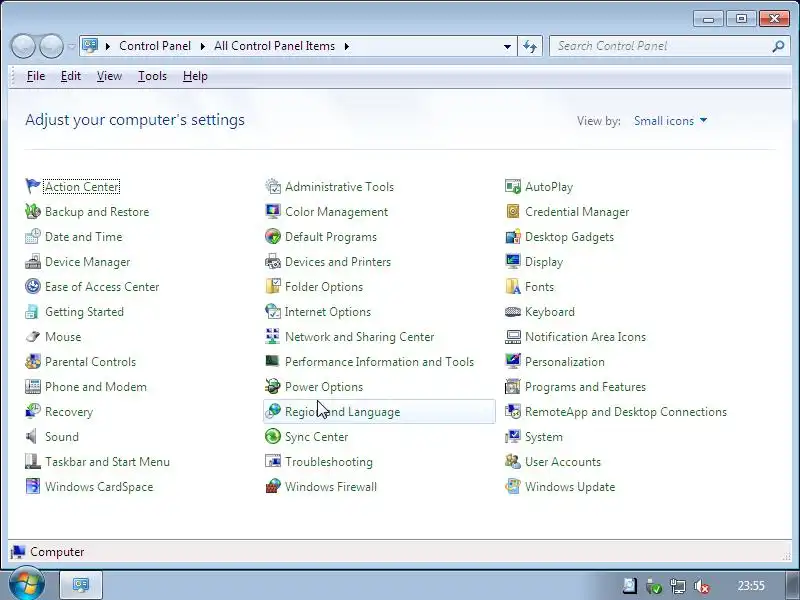Open the Tools menu
The image size is (800, 600).
[x=152, y=76]
